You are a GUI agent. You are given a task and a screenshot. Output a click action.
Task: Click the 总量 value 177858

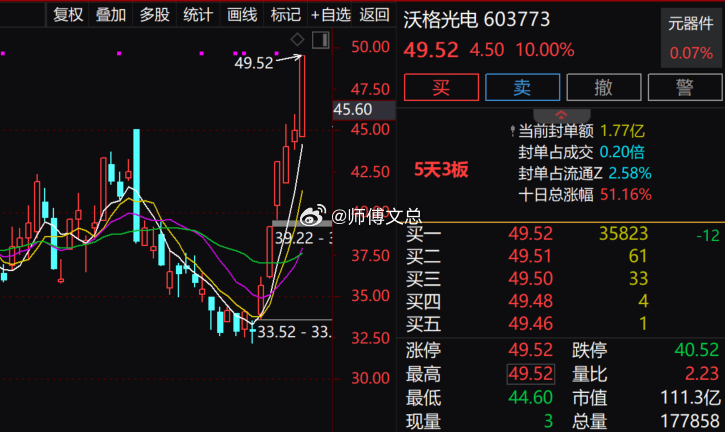(x=690, y=421)
